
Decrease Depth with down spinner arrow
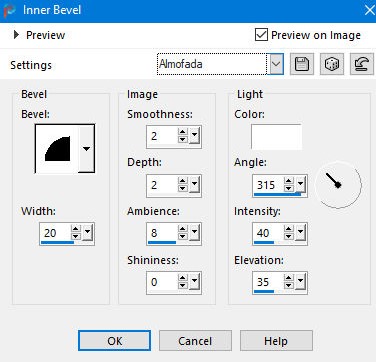pyautogui.click(x=182, y=188)
